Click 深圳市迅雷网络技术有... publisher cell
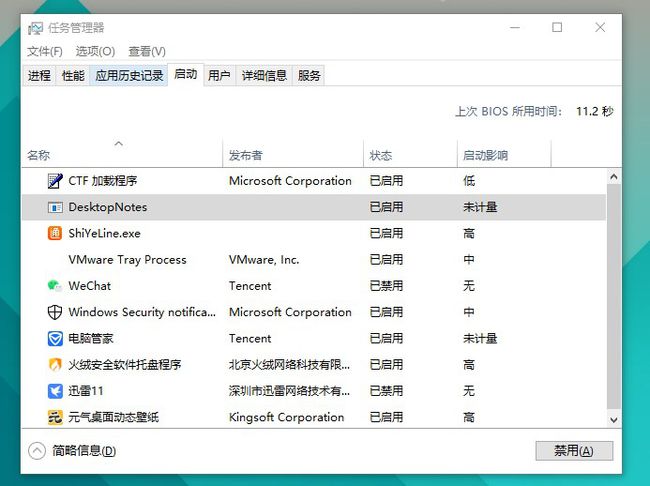 click(289, 391)
